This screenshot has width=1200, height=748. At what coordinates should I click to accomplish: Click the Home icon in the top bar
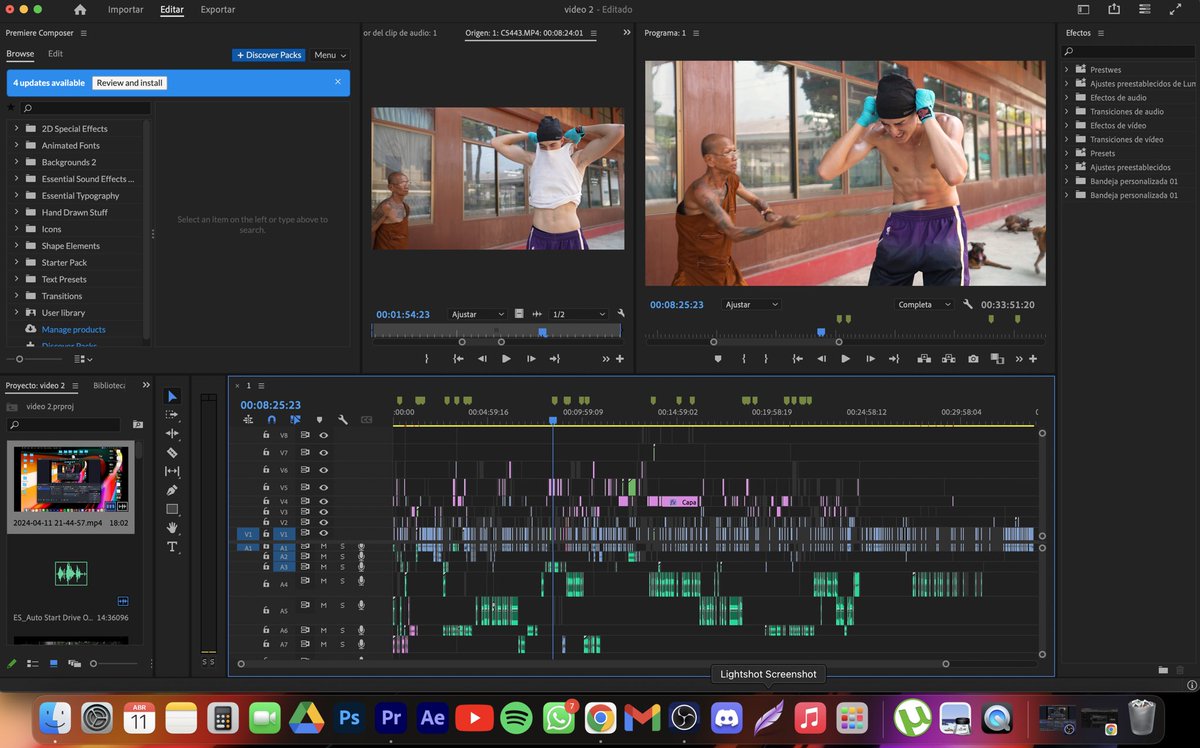80,10
